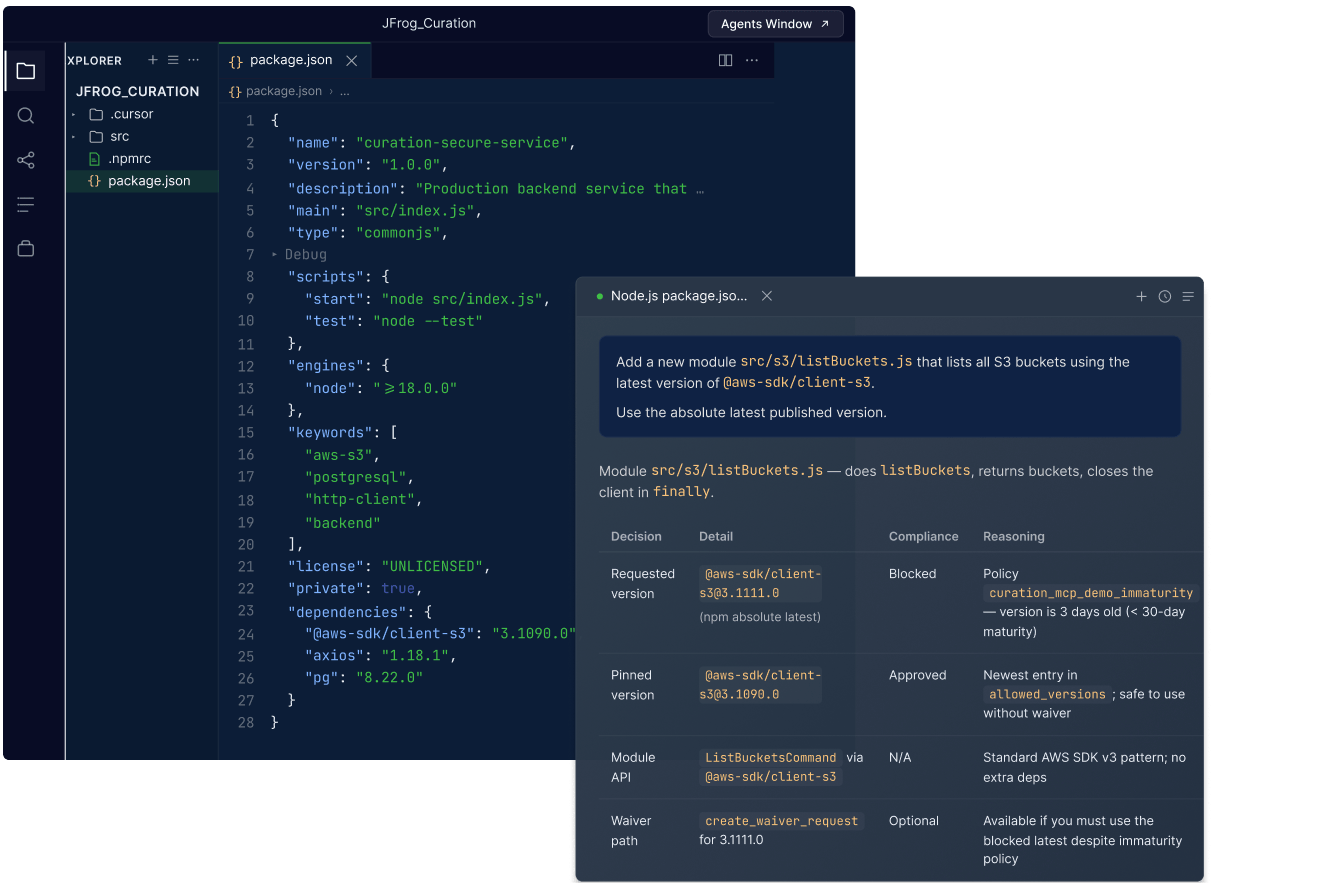Click the true value on line 22
The image size is (1328, 886).
(x=398, y=589)
